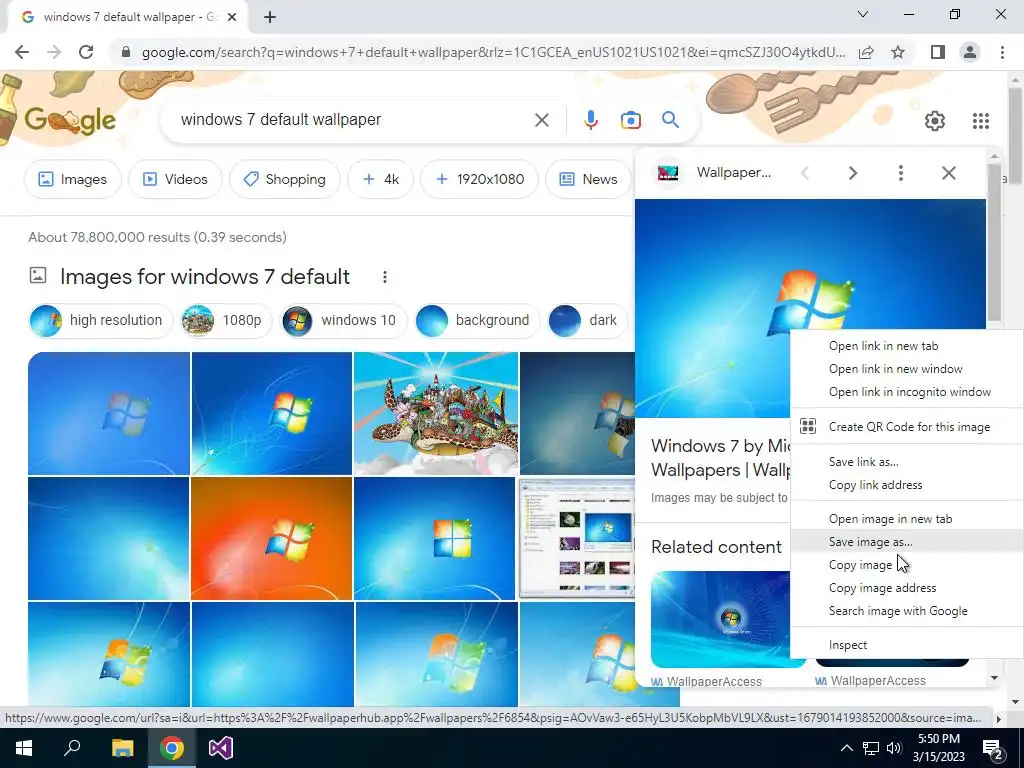
Task: Click the site lock icon in address bar
Action: 126,52
